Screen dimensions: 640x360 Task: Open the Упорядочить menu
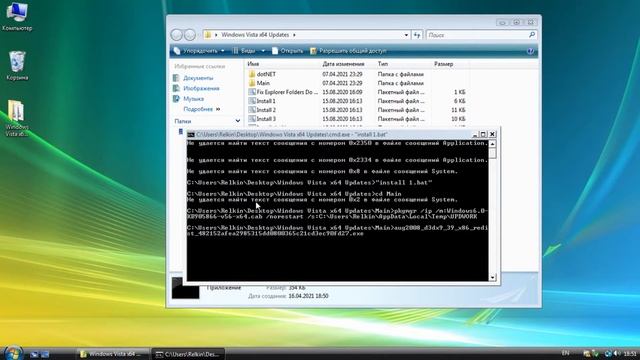[x=199, y=51]
